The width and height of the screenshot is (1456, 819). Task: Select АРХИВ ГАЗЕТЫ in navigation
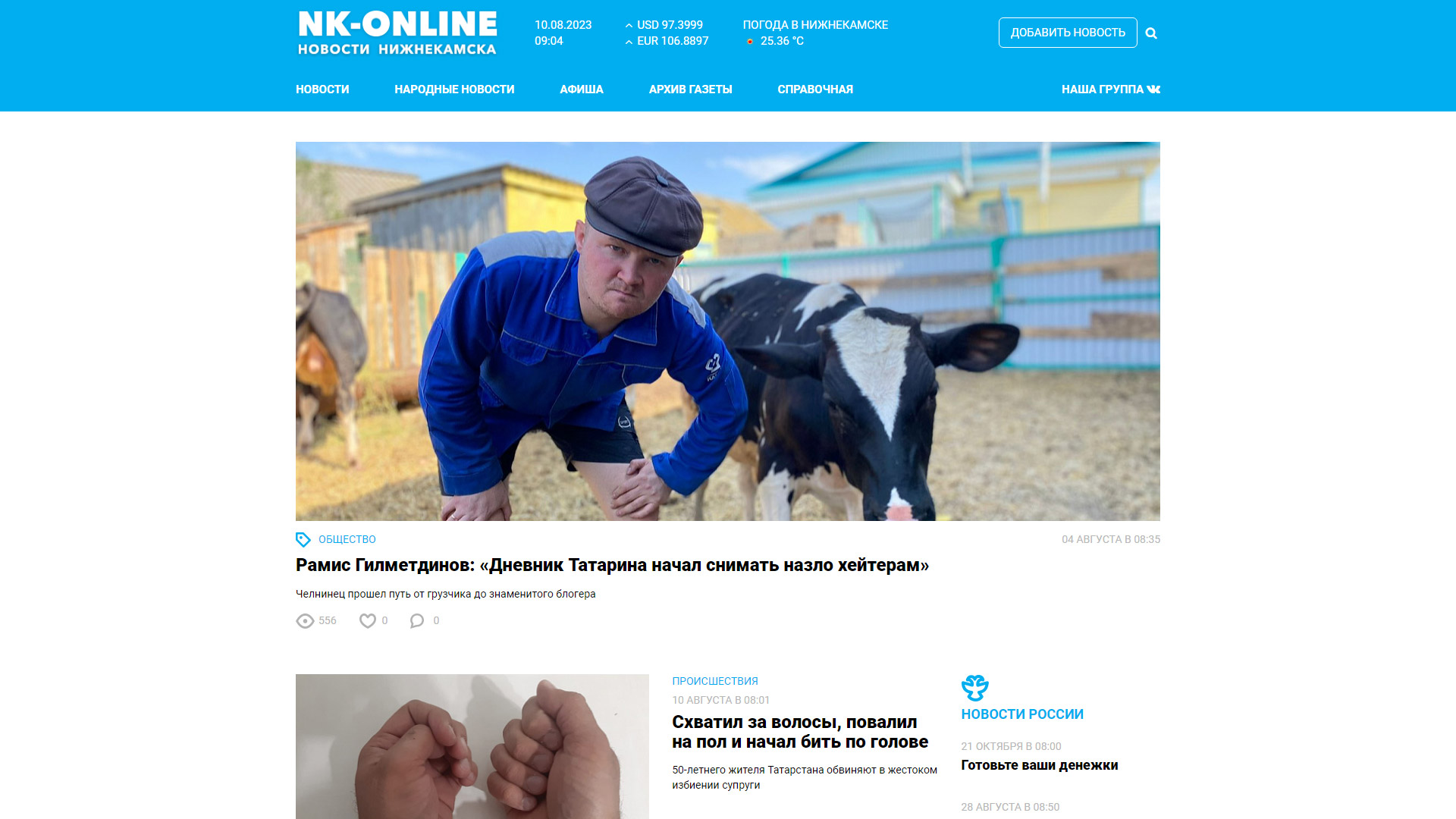690,89
